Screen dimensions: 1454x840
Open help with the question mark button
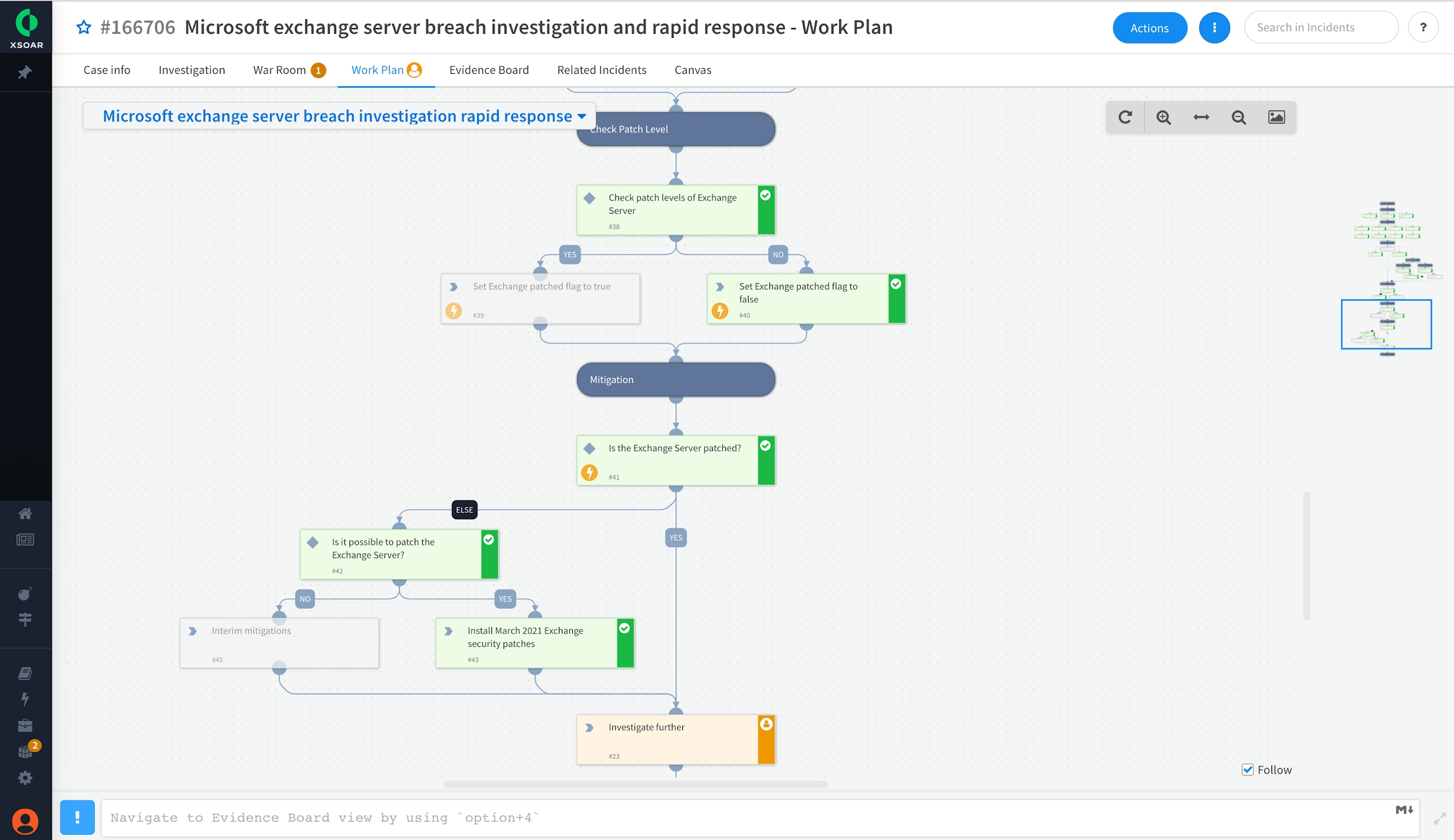1423,27
